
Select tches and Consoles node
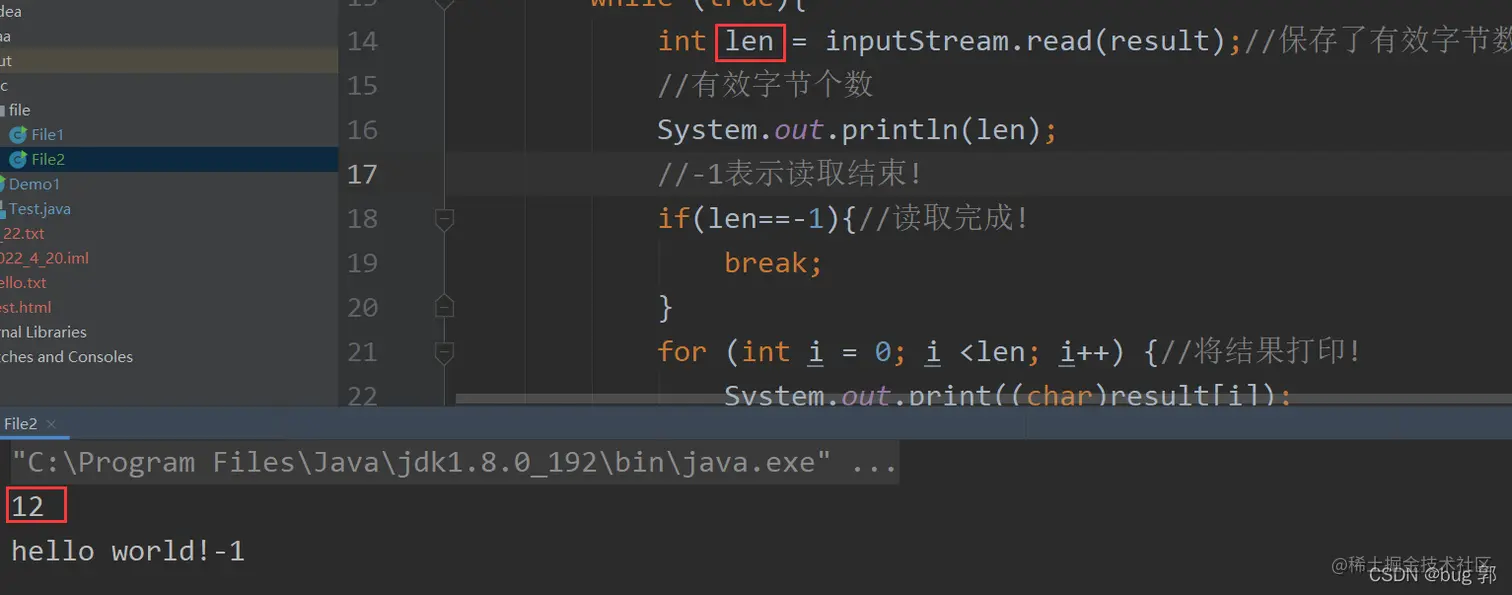pyautogui.click(x=66, y=357)
